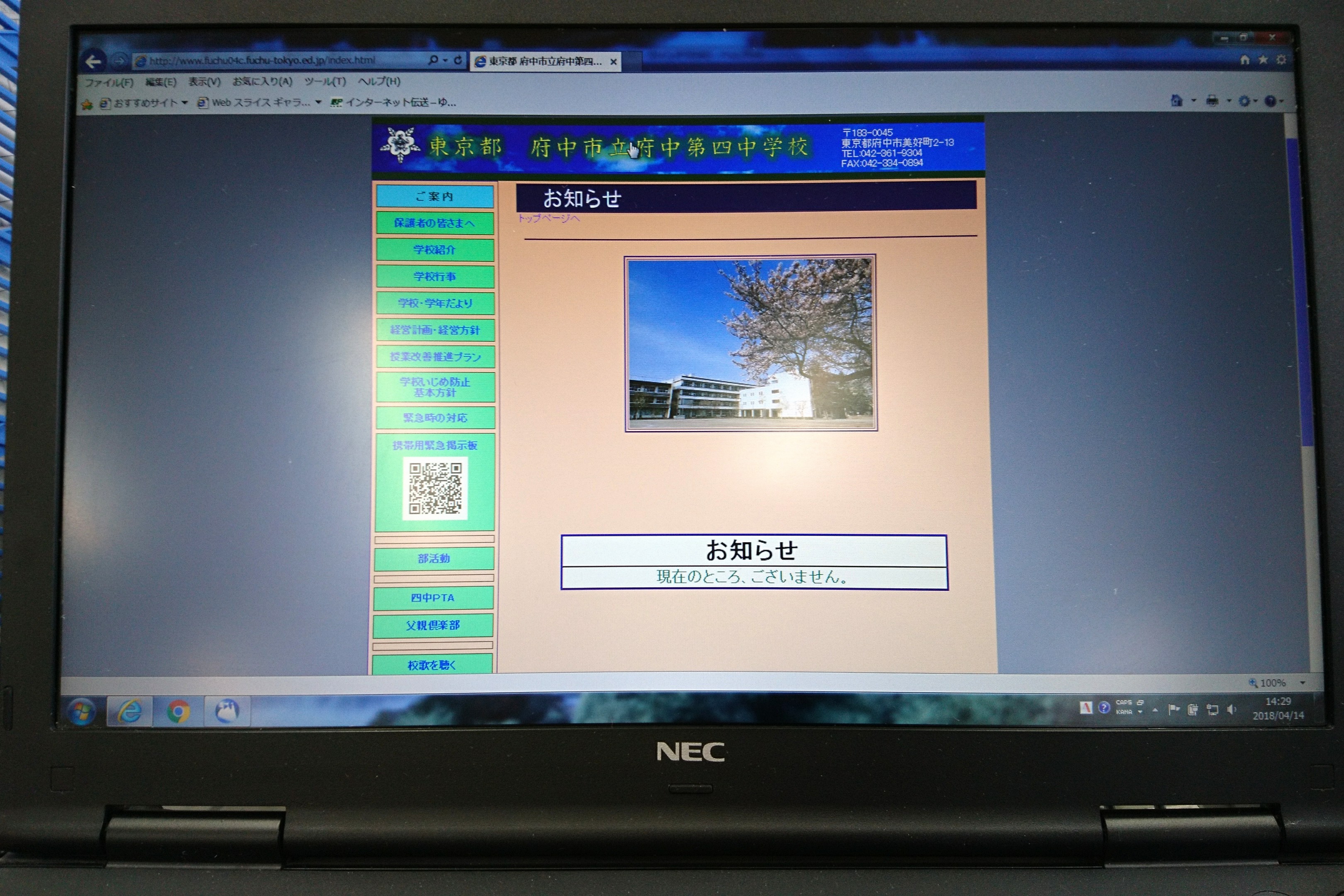Viewport: 1344px width, 896px height.
Task: Click the volume speaker icon in the tray
Action: (1232, 710)
